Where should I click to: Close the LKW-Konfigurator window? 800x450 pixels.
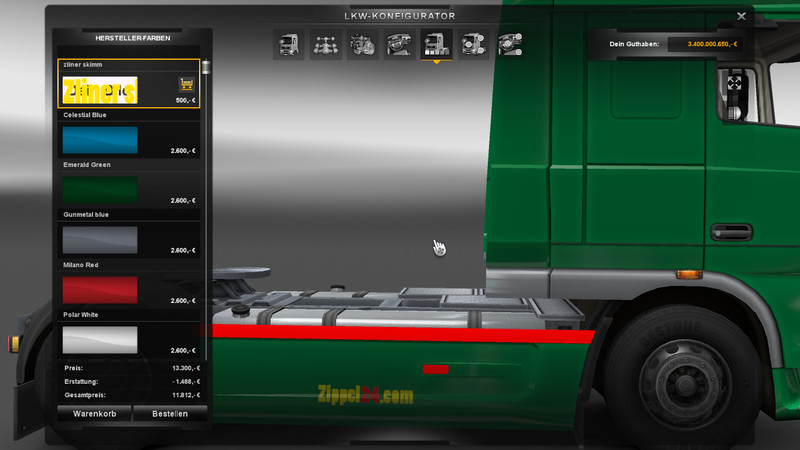[x=741, y=16]
